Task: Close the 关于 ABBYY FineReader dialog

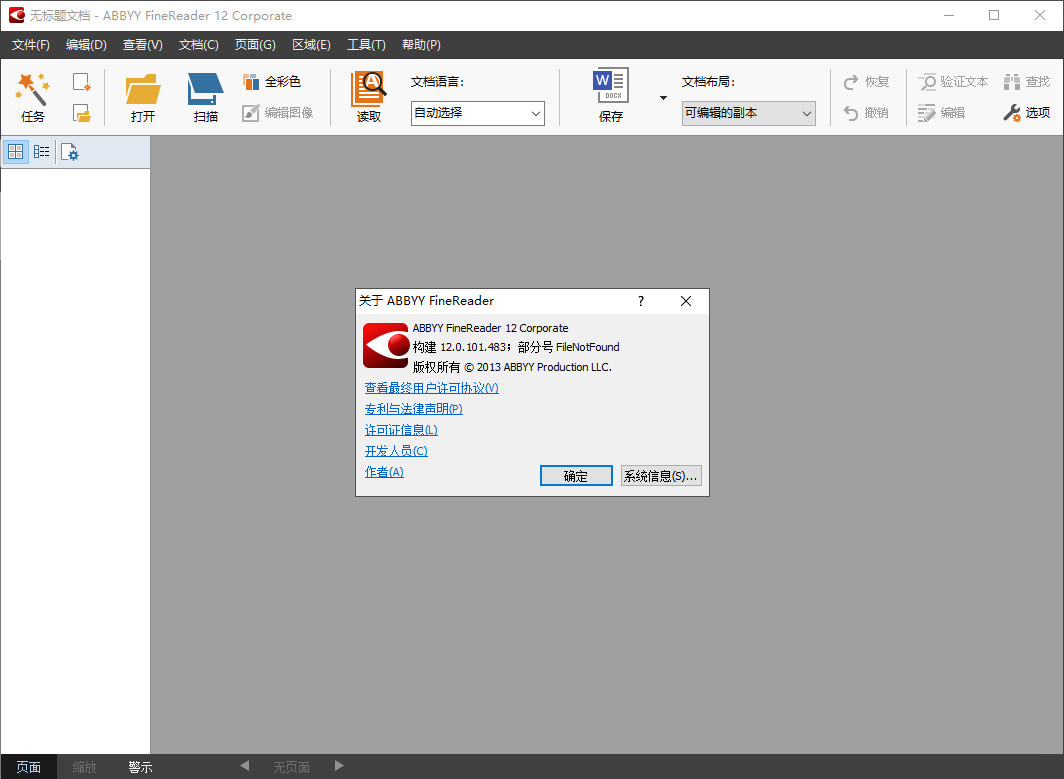Action: pos(686,301)
